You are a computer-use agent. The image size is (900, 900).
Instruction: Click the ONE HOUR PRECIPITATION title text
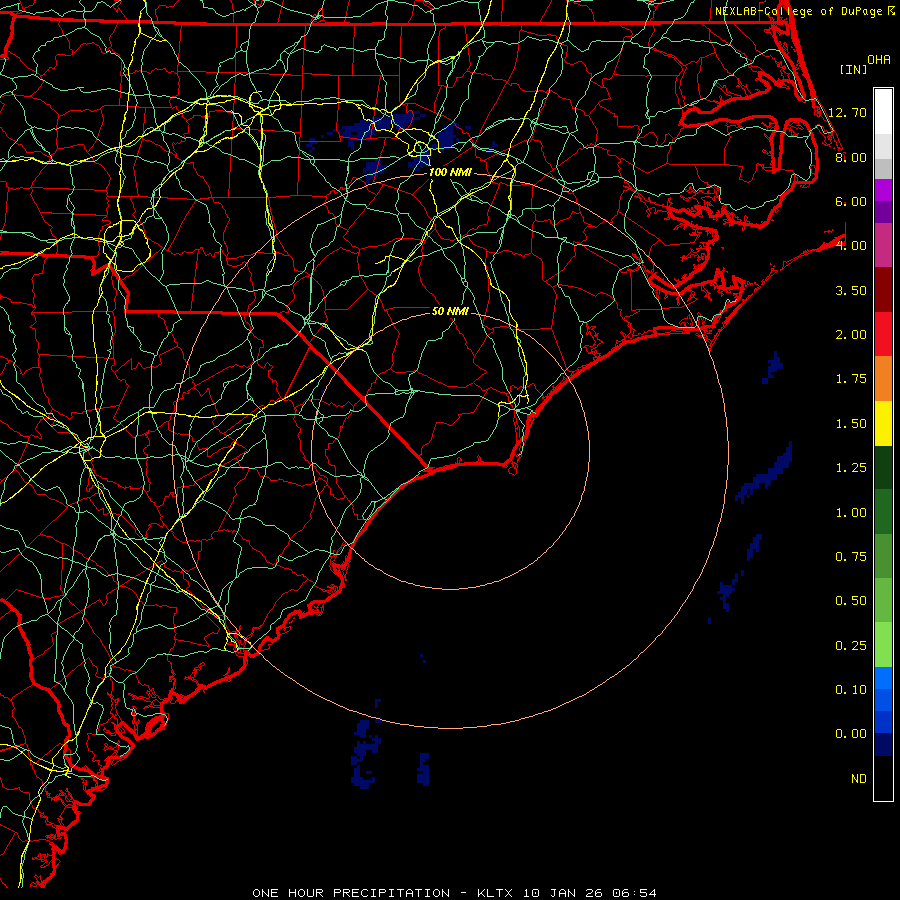(351, 893)
